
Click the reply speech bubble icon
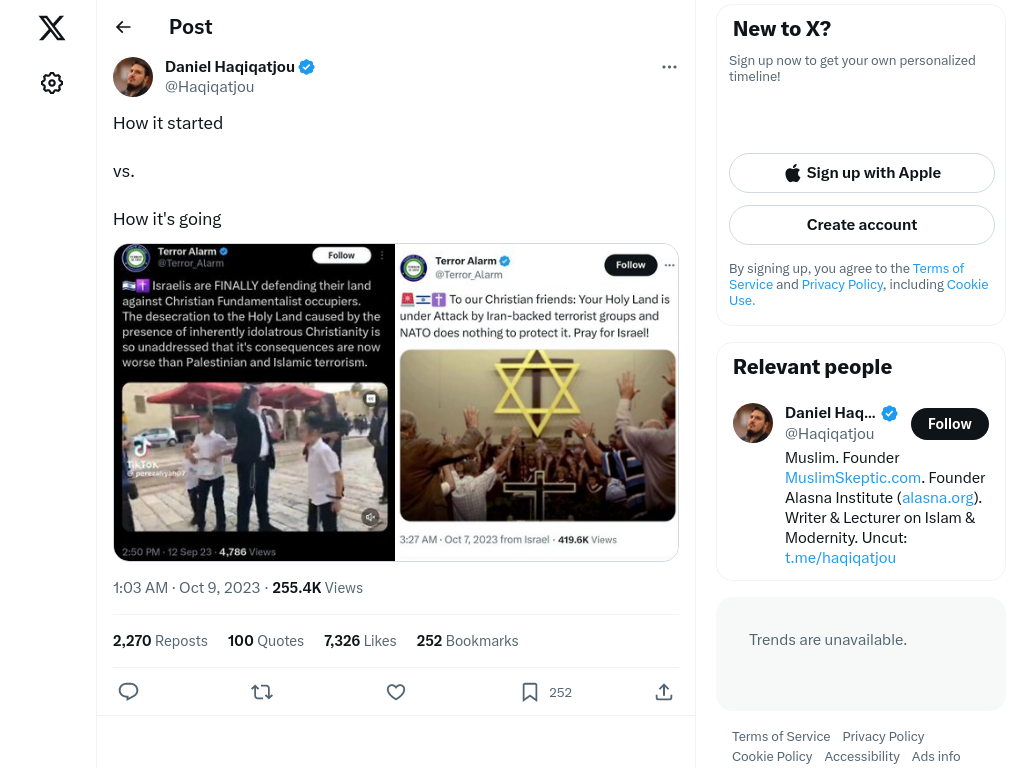click(x=129, y=692)
